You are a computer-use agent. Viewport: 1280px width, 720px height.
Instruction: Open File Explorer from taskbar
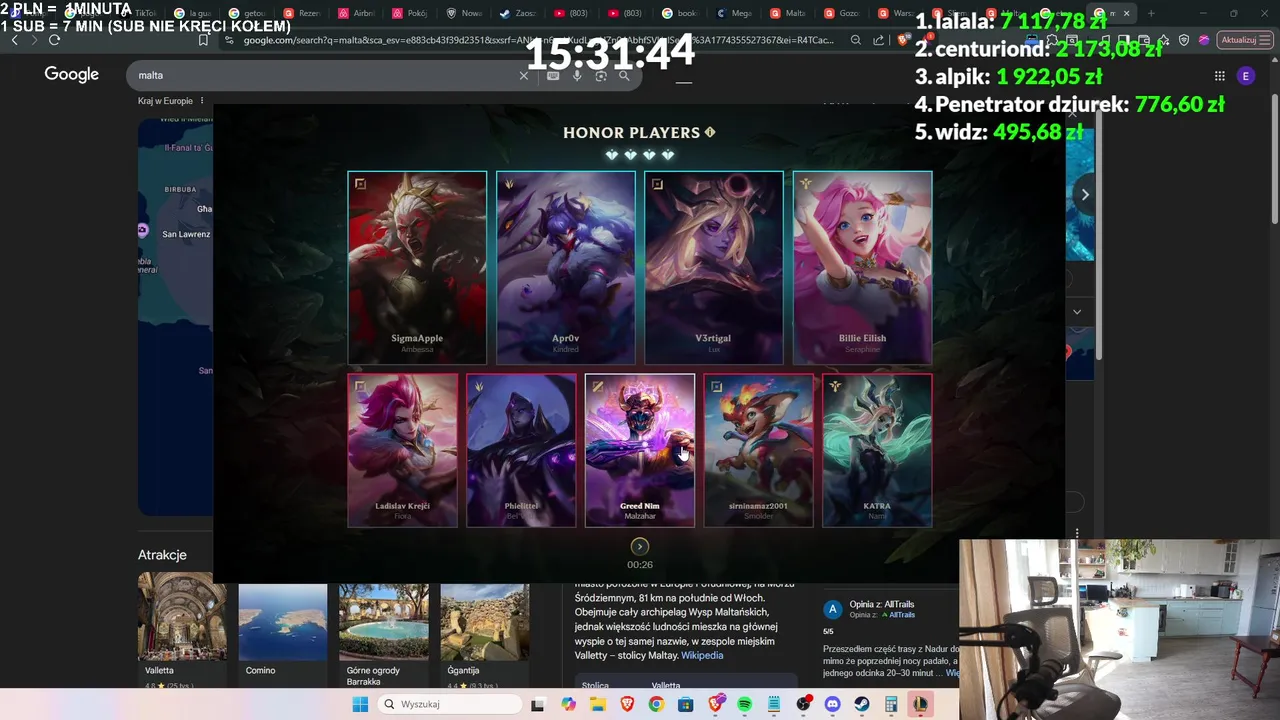point(598,704)
